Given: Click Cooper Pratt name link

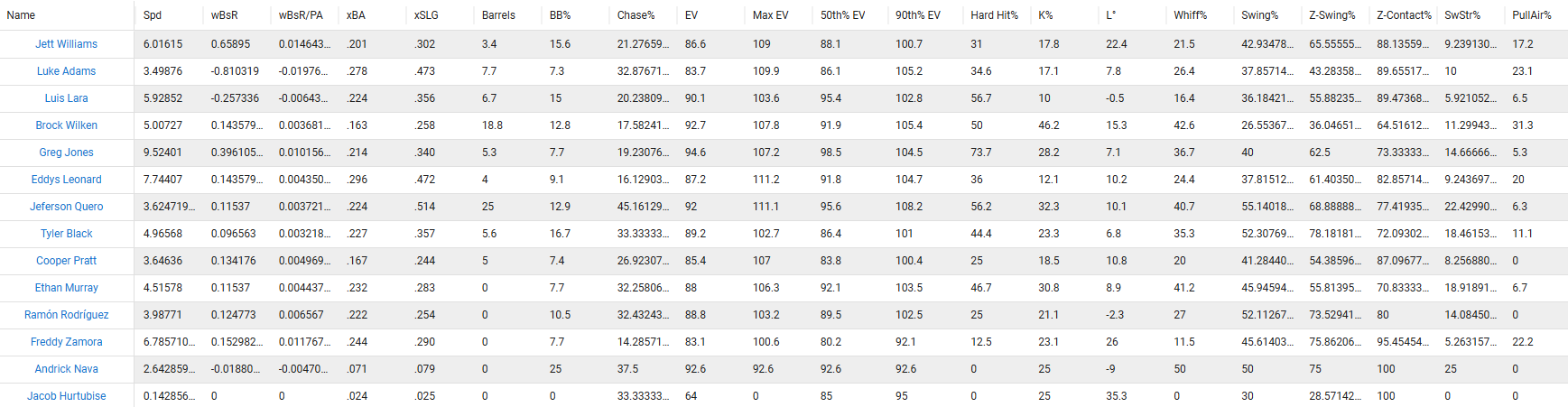Looking at the screenshot, I should (66, 261).
